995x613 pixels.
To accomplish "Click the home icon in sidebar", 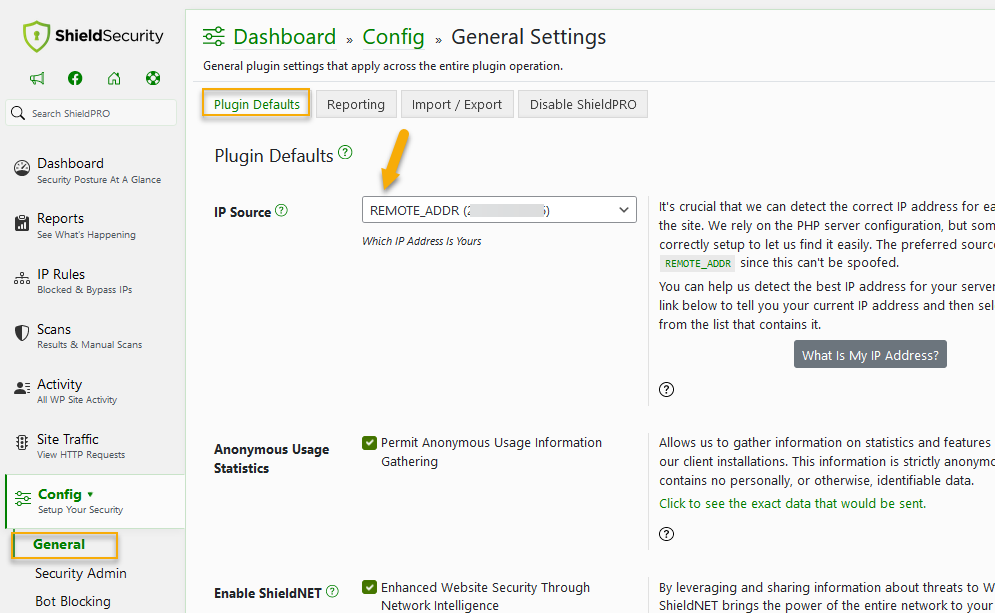I will (114, 78).
